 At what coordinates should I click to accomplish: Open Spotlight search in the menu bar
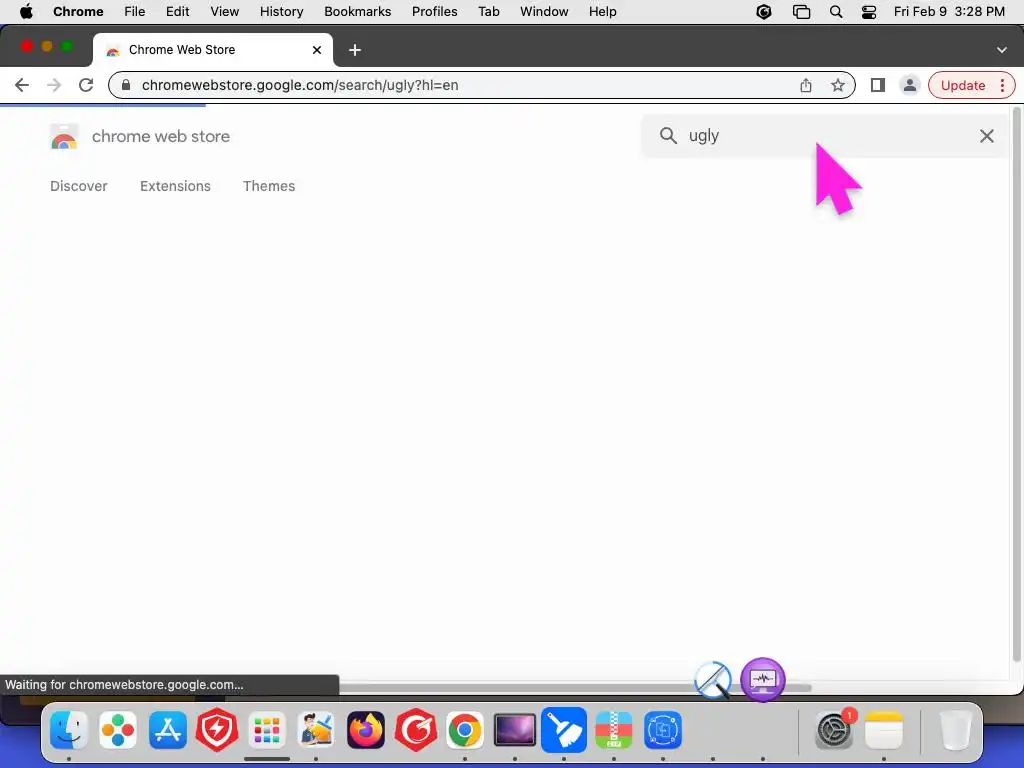[x=836, y=12]
